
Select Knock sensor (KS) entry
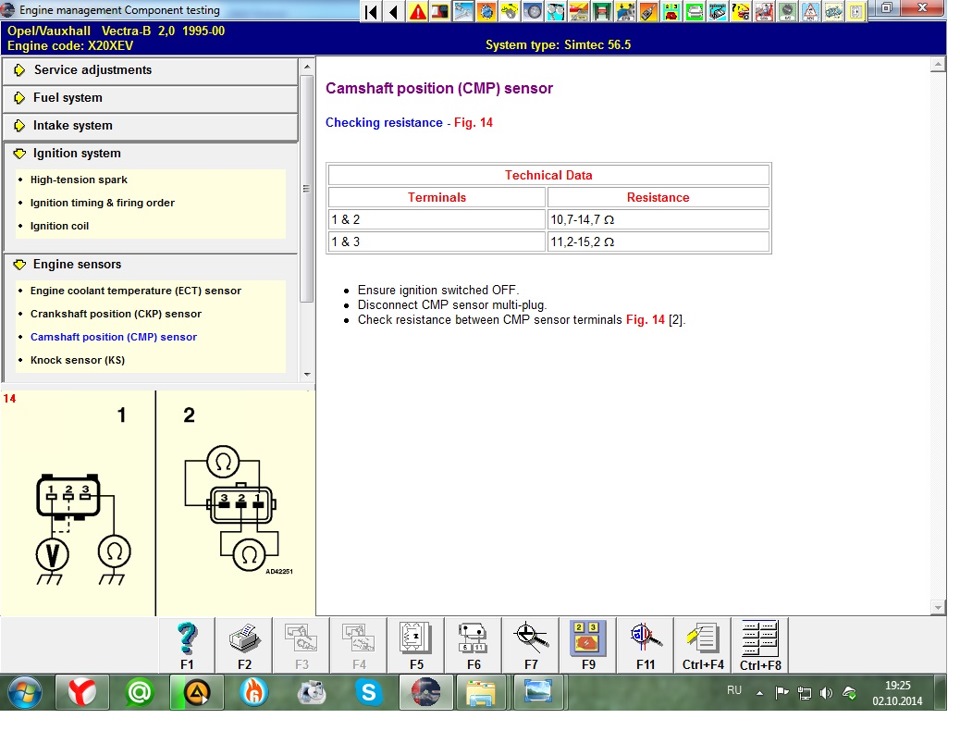click(78, 361)
